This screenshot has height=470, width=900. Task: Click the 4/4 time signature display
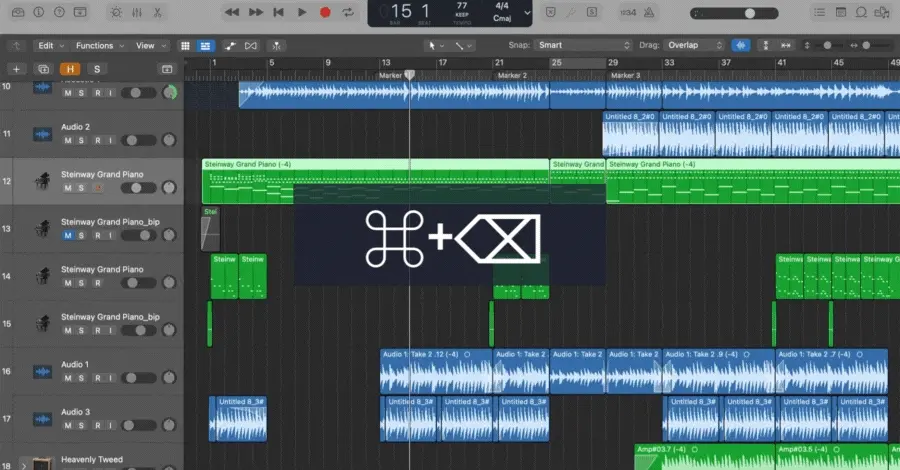click(502, 6)
